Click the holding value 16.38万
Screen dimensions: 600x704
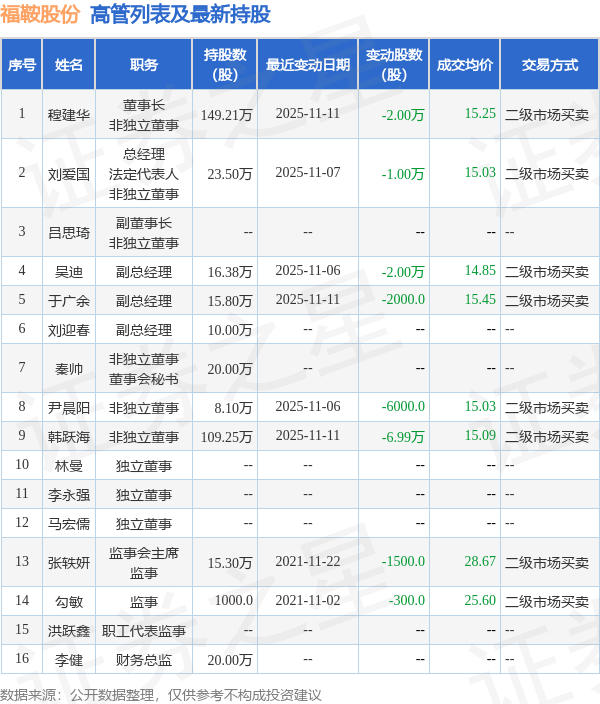(x=230, y=272)
